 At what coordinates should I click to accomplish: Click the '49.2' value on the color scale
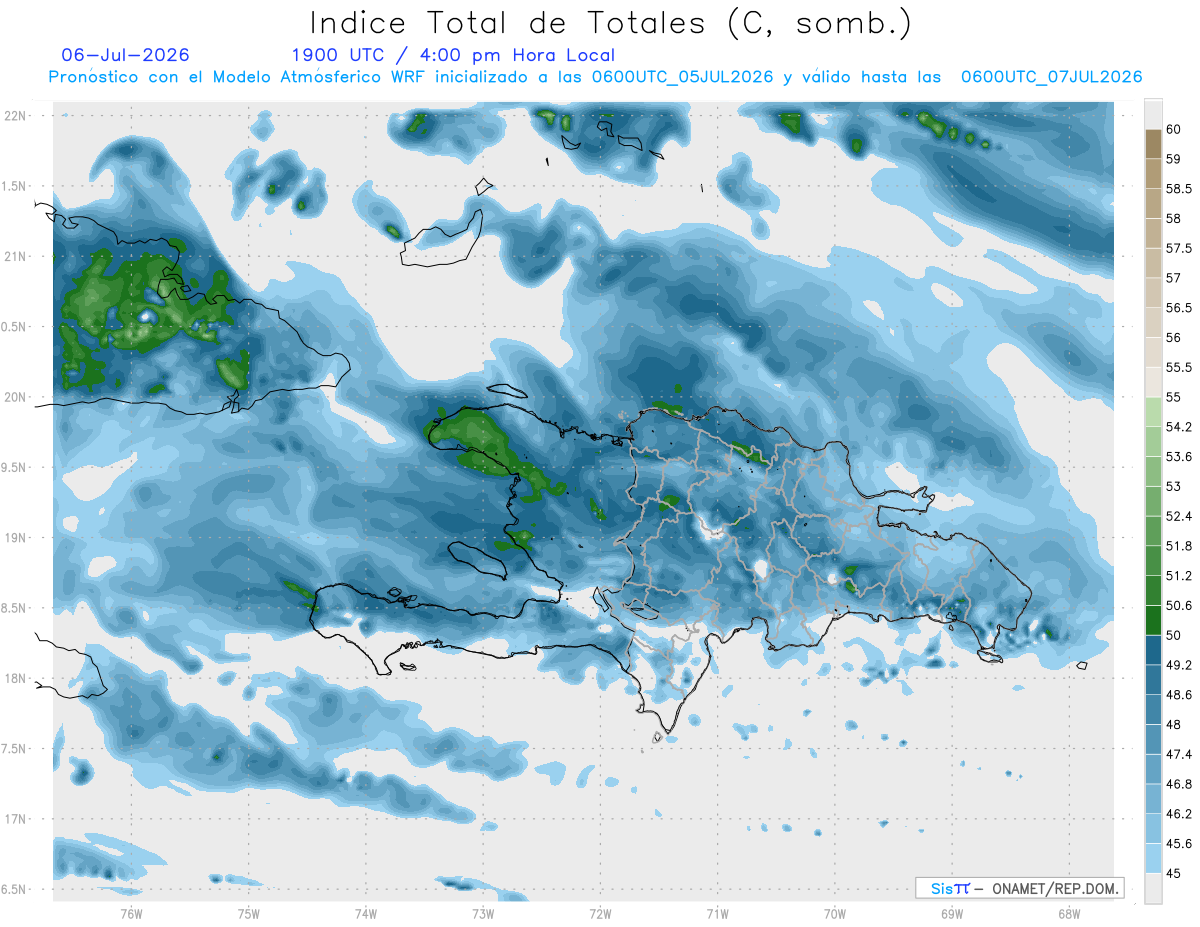pyautogui.click(x=1179, y=665)
